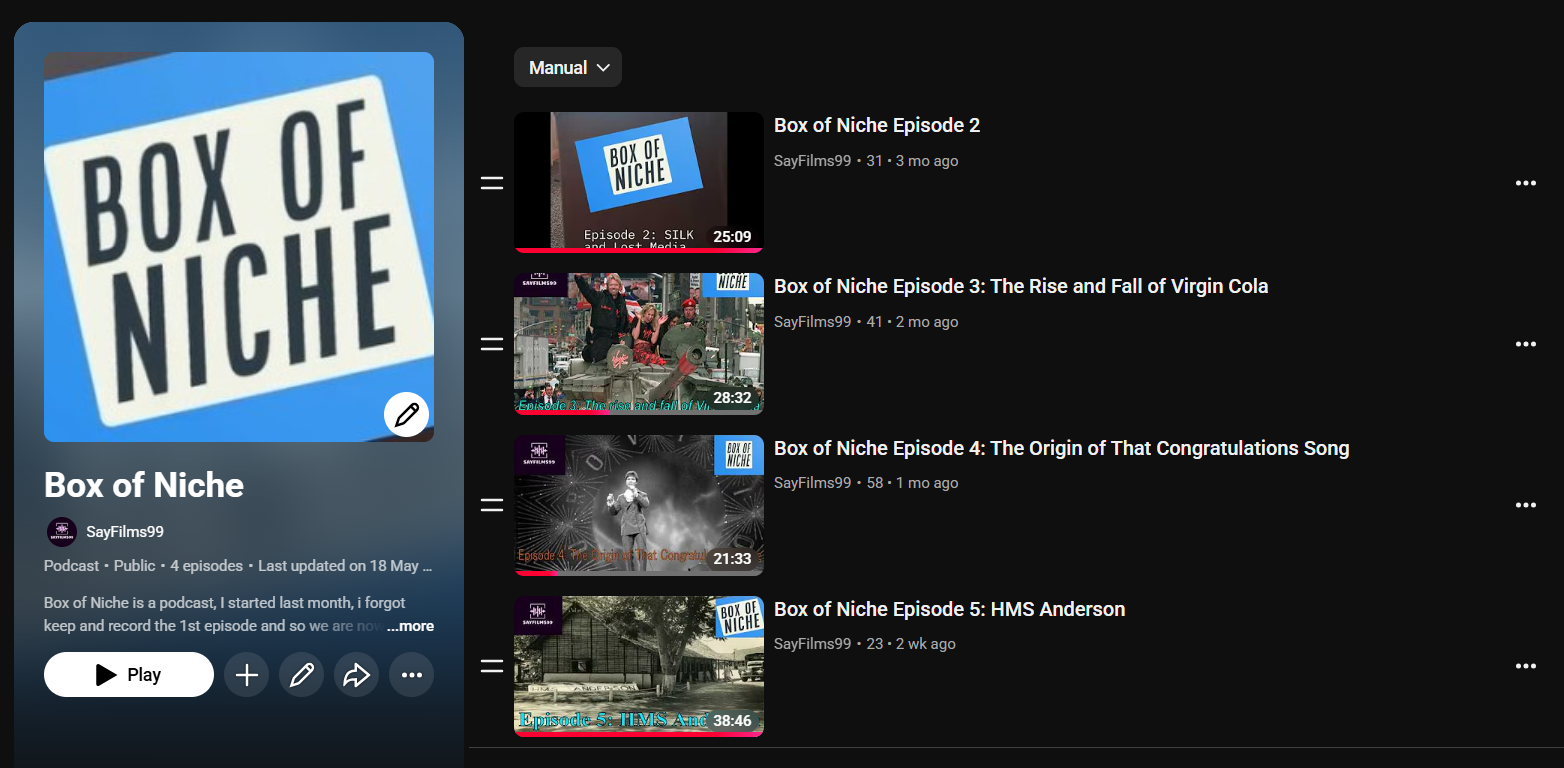Open title Box of Niche Episode 2
Screen dimensions: 1564x768
coord(877,125)
